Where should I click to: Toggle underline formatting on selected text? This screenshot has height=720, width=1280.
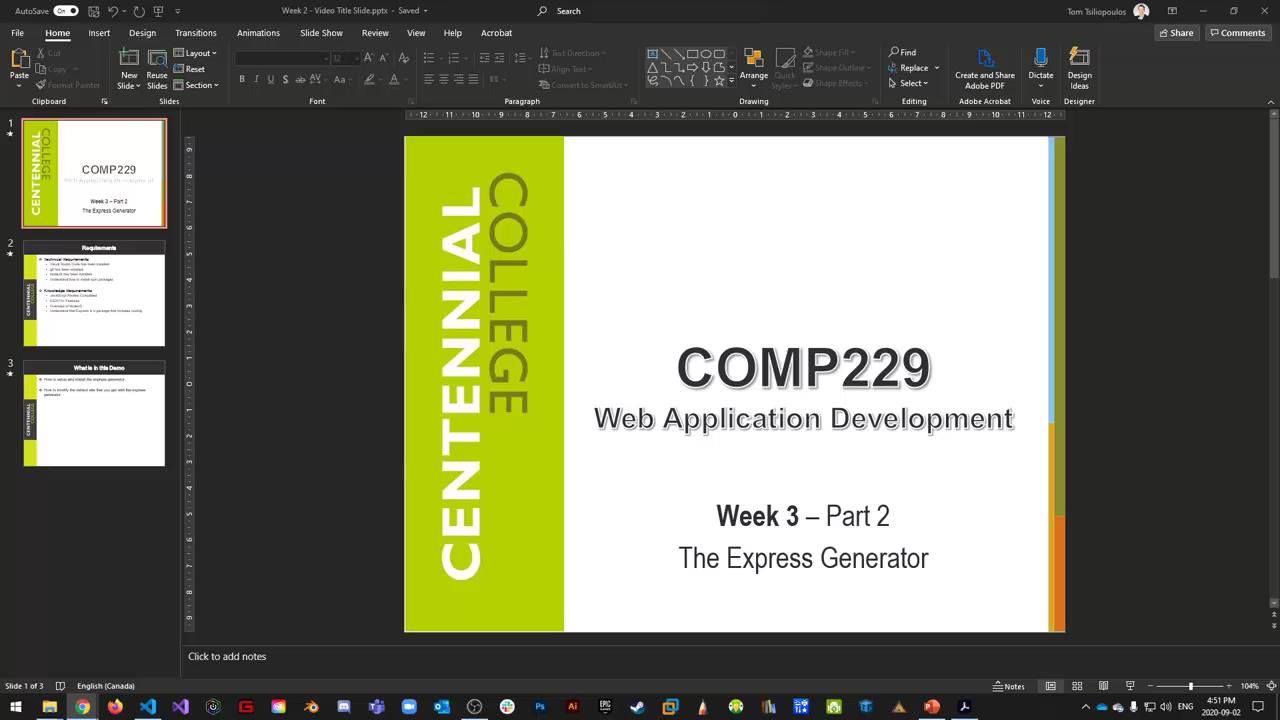coord(271,79)
